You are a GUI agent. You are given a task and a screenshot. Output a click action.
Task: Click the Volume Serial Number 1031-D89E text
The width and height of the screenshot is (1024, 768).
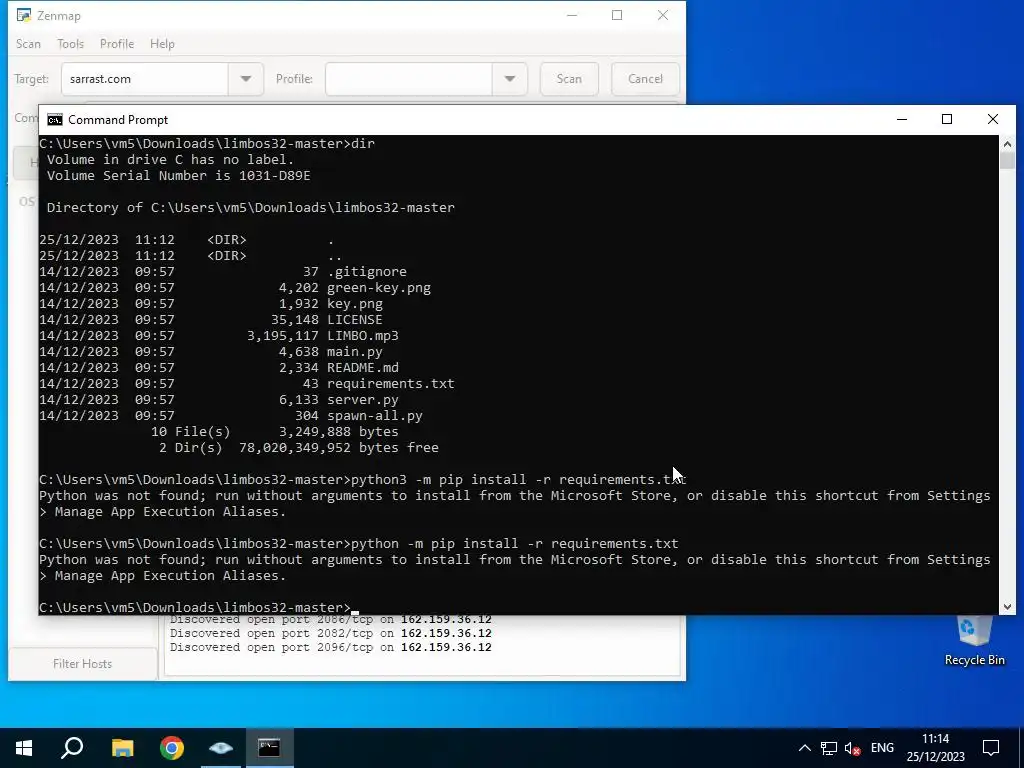(x=178, y=176)
